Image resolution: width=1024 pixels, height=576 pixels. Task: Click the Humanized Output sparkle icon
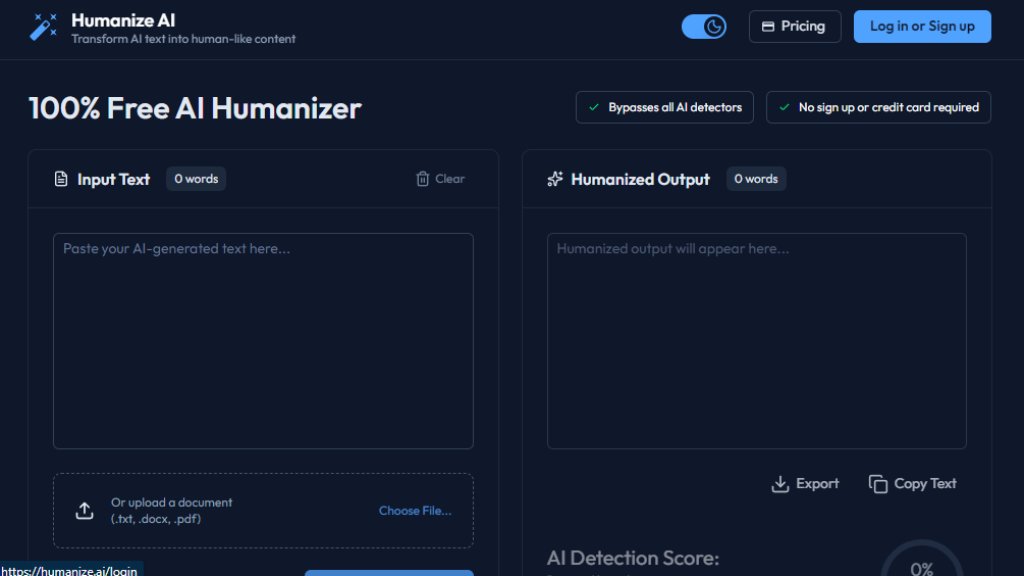[555, 179]
